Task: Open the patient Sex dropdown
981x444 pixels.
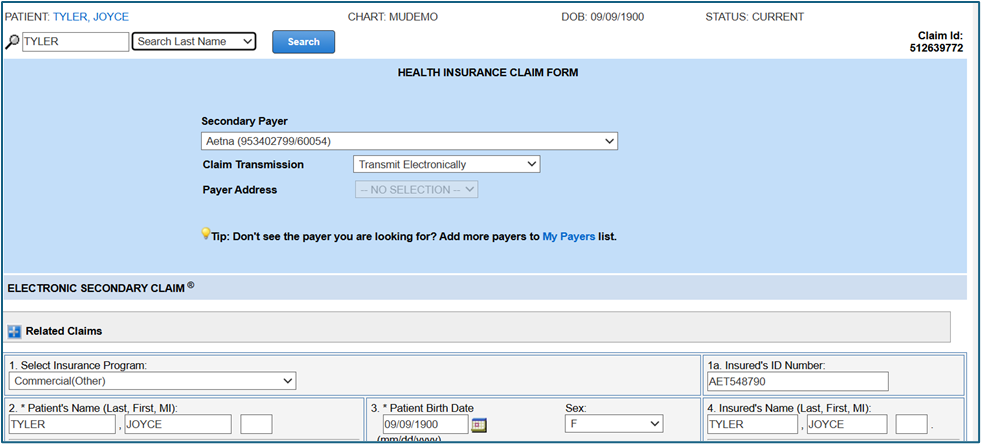Action: coord(613,425)
